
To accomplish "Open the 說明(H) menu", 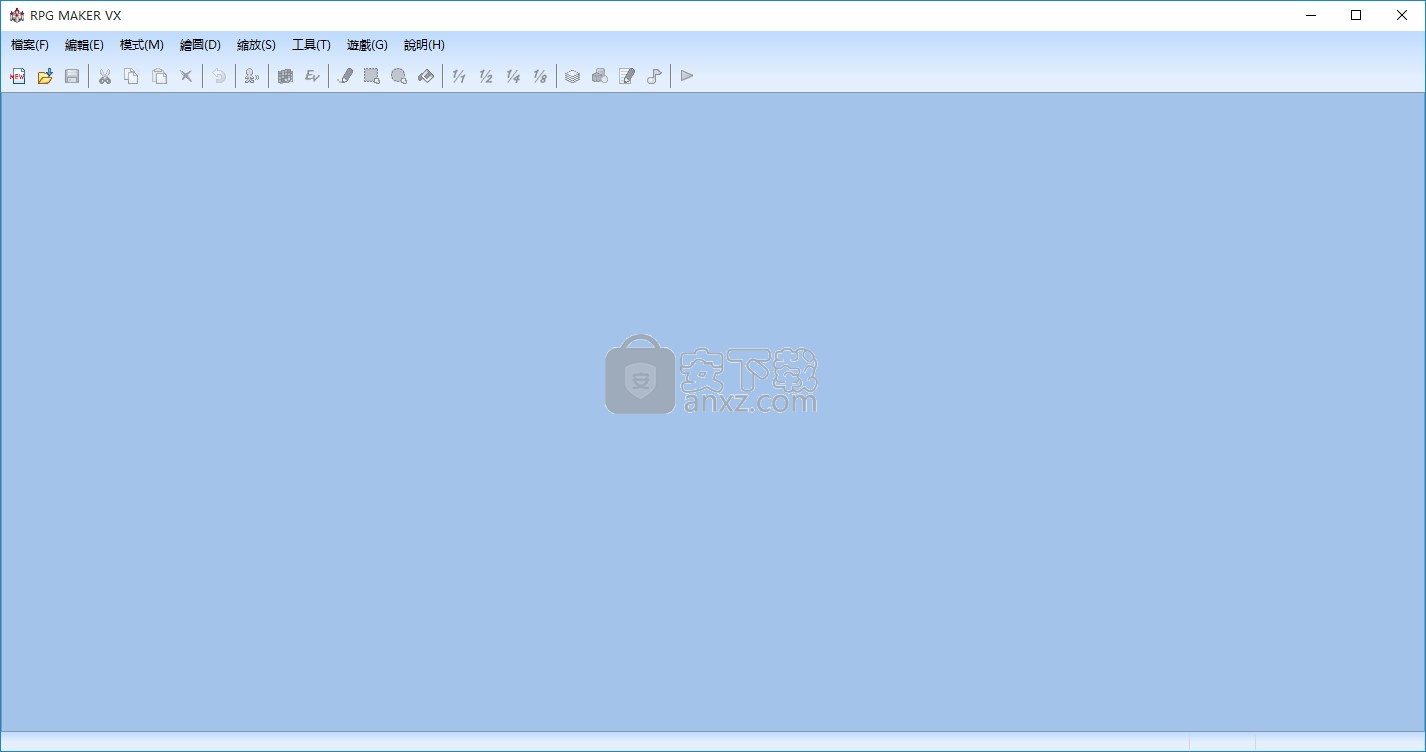I will click(424, 45).
